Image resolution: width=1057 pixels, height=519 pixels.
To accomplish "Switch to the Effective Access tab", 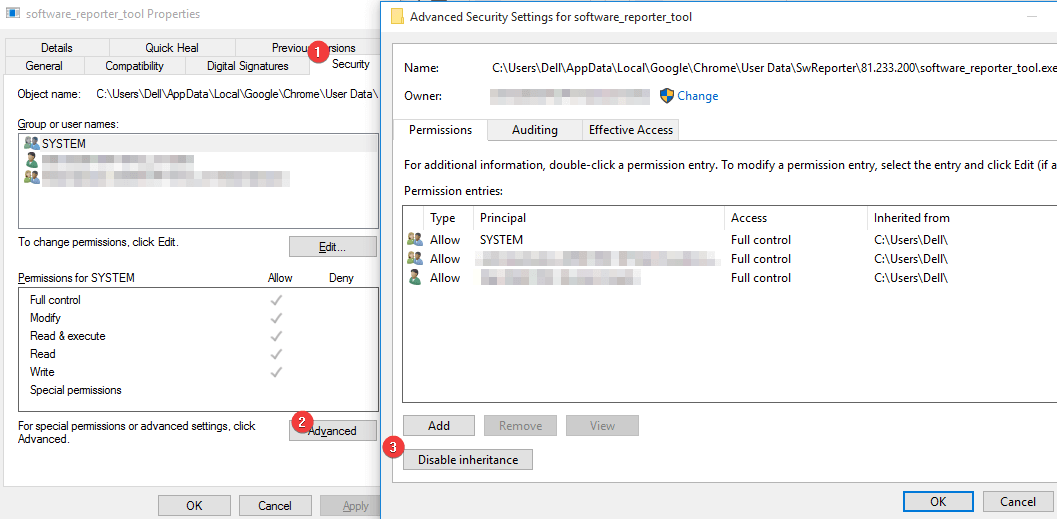I will click(x=630, y=130).
